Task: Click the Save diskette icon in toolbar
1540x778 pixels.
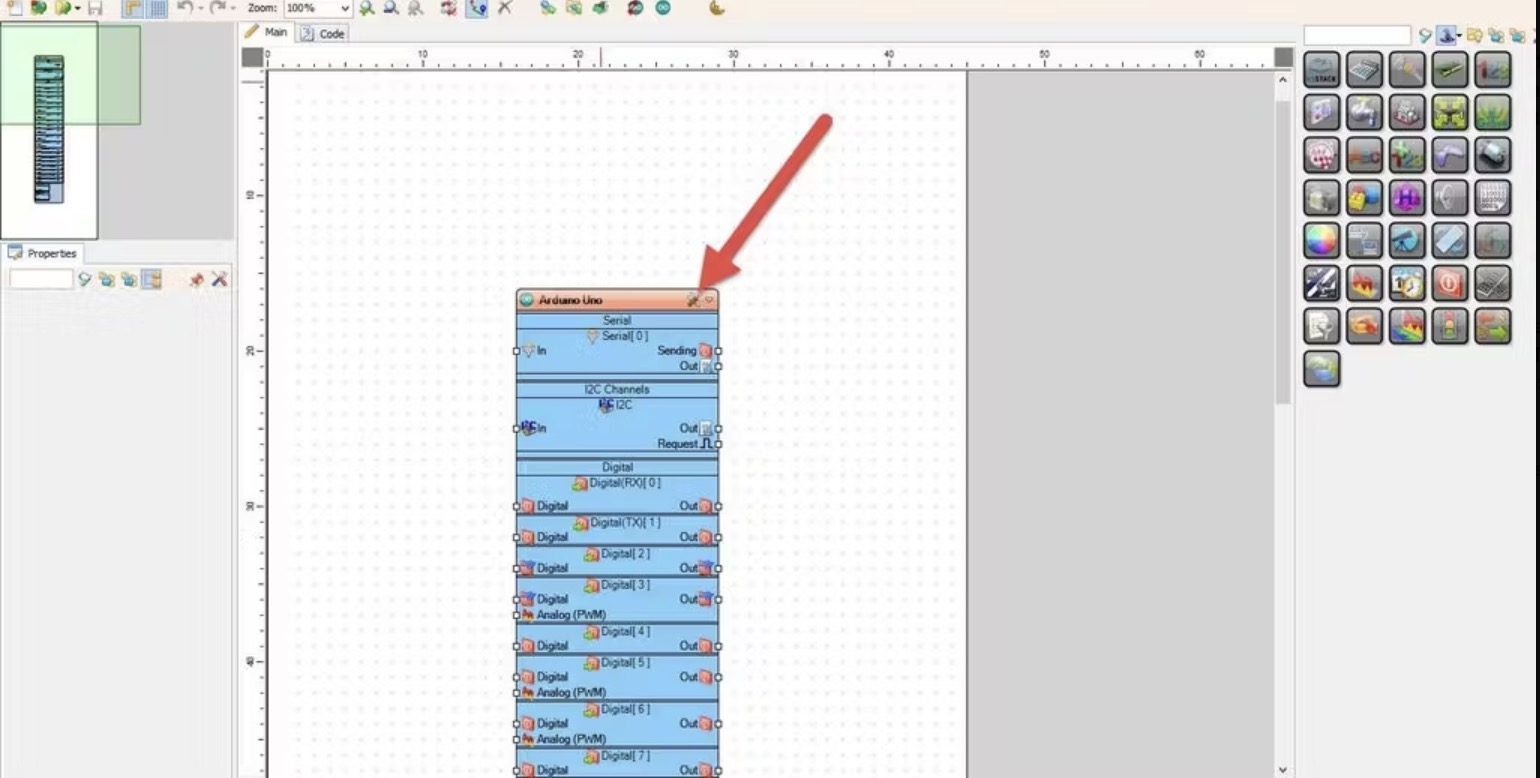Action: tap(95, 8)
